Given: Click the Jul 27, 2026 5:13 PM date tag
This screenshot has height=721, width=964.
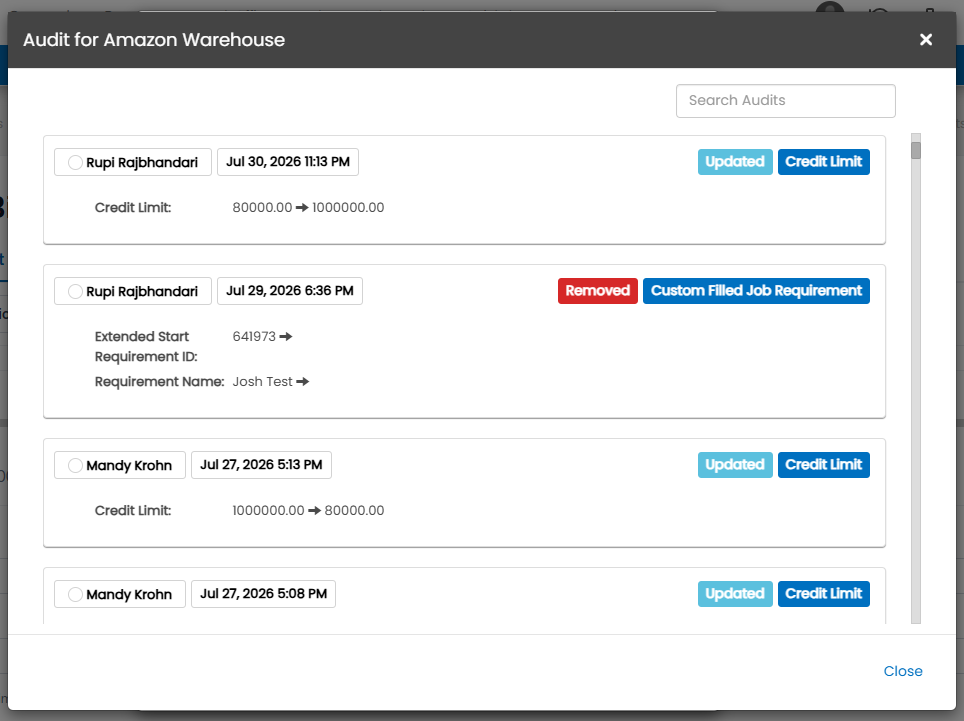Looking at the screenshot, I should [261, 465].
